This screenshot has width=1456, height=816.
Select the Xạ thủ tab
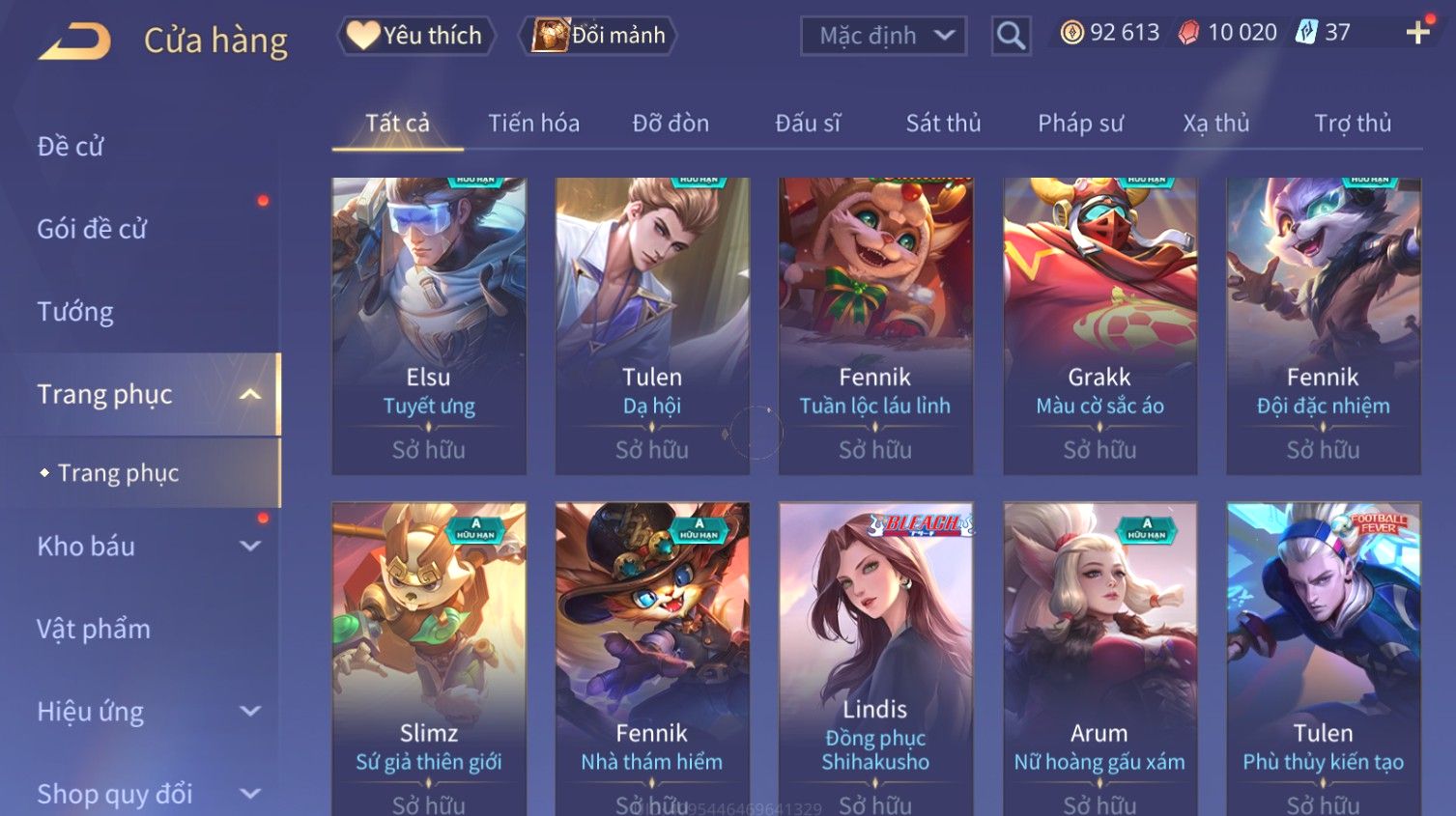pyautogui.click(x=1215, y=123)
